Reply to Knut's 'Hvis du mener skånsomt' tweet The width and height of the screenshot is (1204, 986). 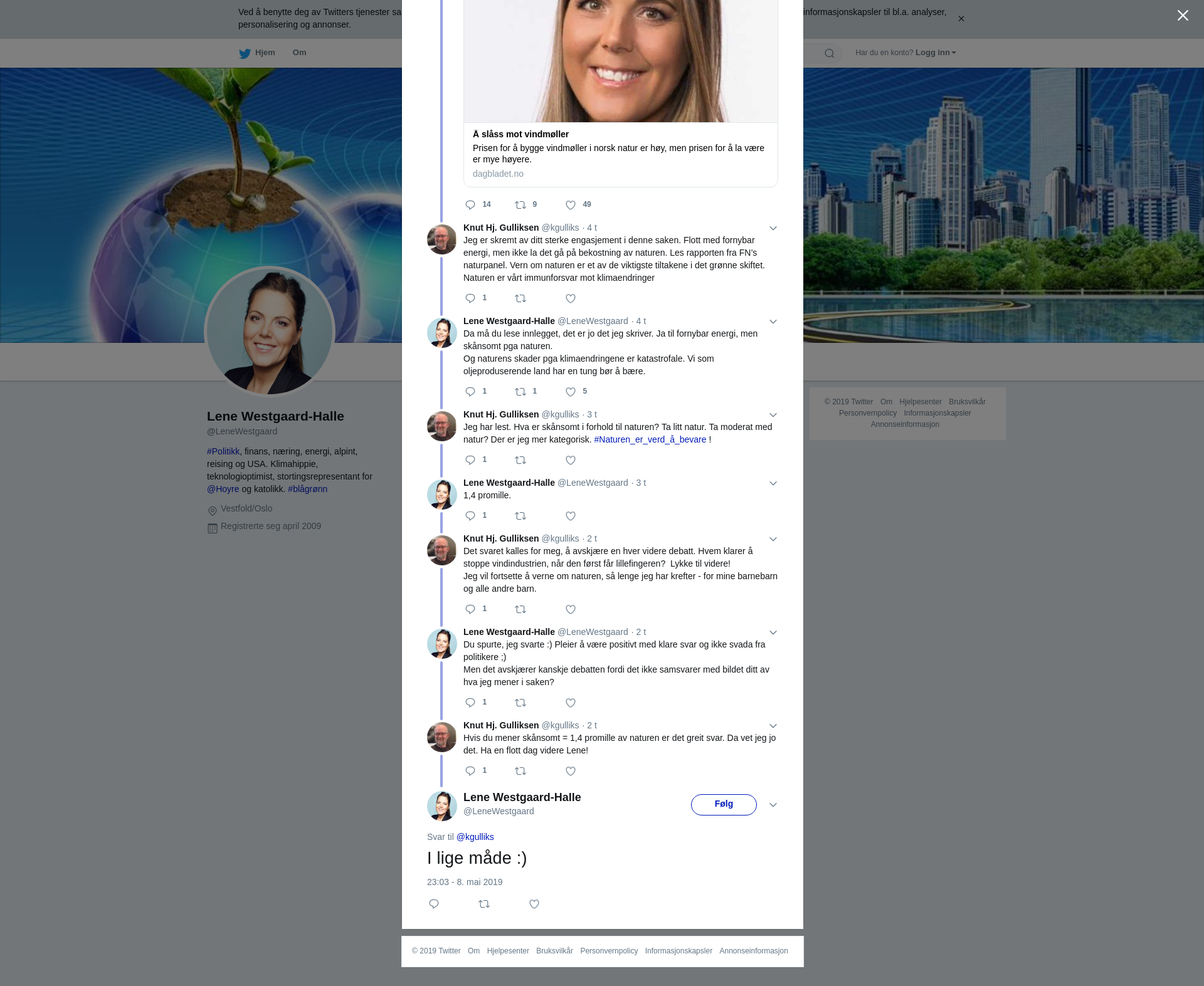(470, 771)
